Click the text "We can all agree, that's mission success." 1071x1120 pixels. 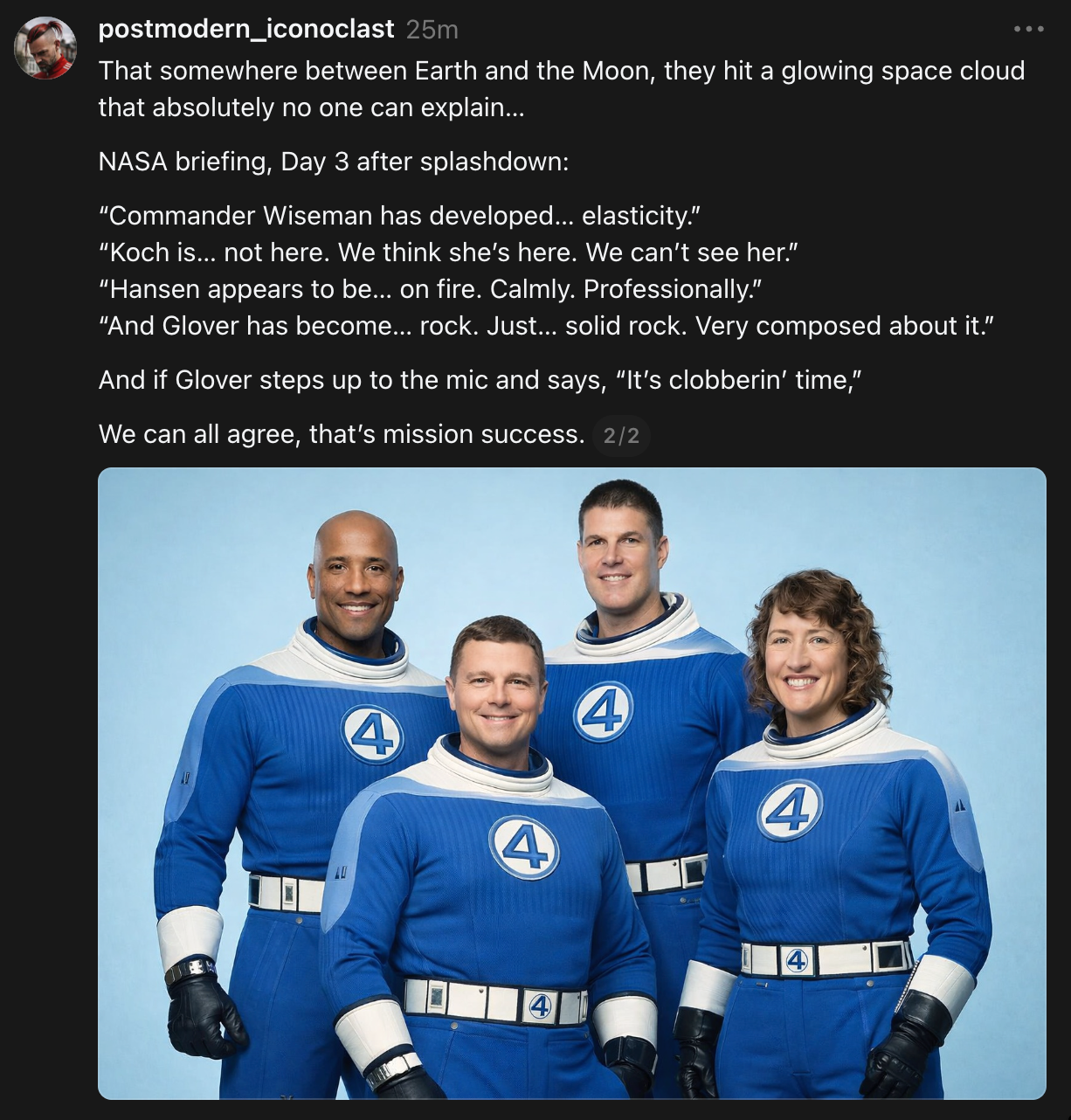pos(342,434)
